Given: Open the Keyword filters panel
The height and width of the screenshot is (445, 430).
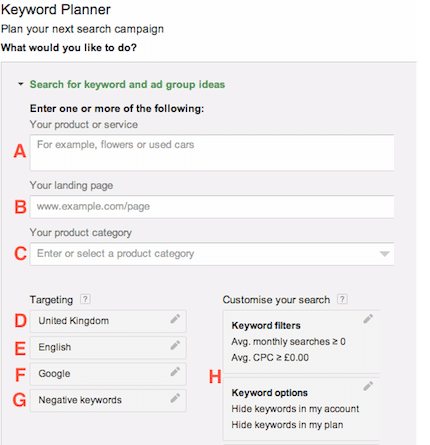Looking at the screenshot, I should 301,342.
